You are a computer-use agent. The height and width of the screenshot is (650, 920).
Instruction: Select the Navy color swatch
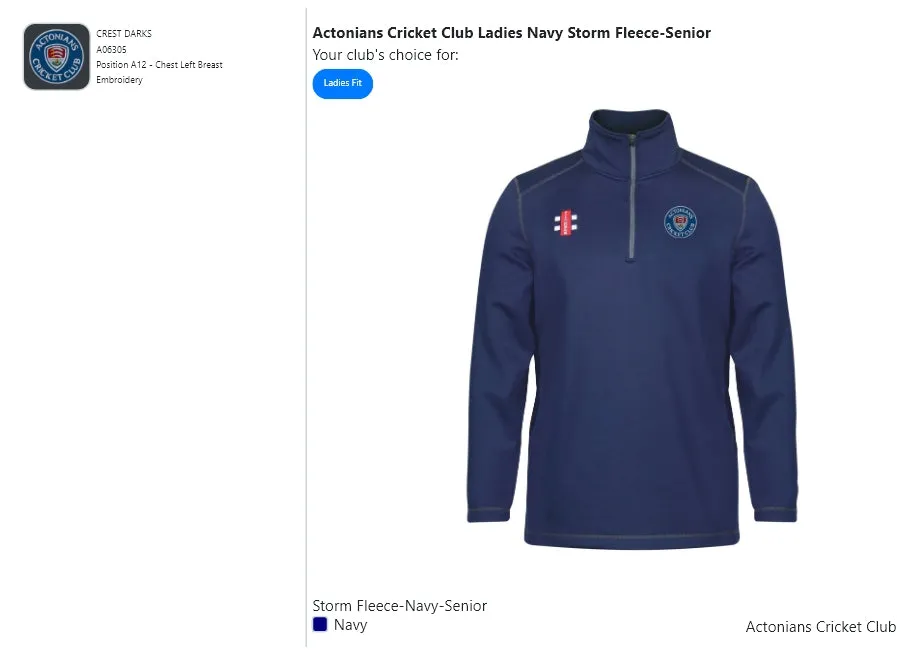[x=320, y=624]
